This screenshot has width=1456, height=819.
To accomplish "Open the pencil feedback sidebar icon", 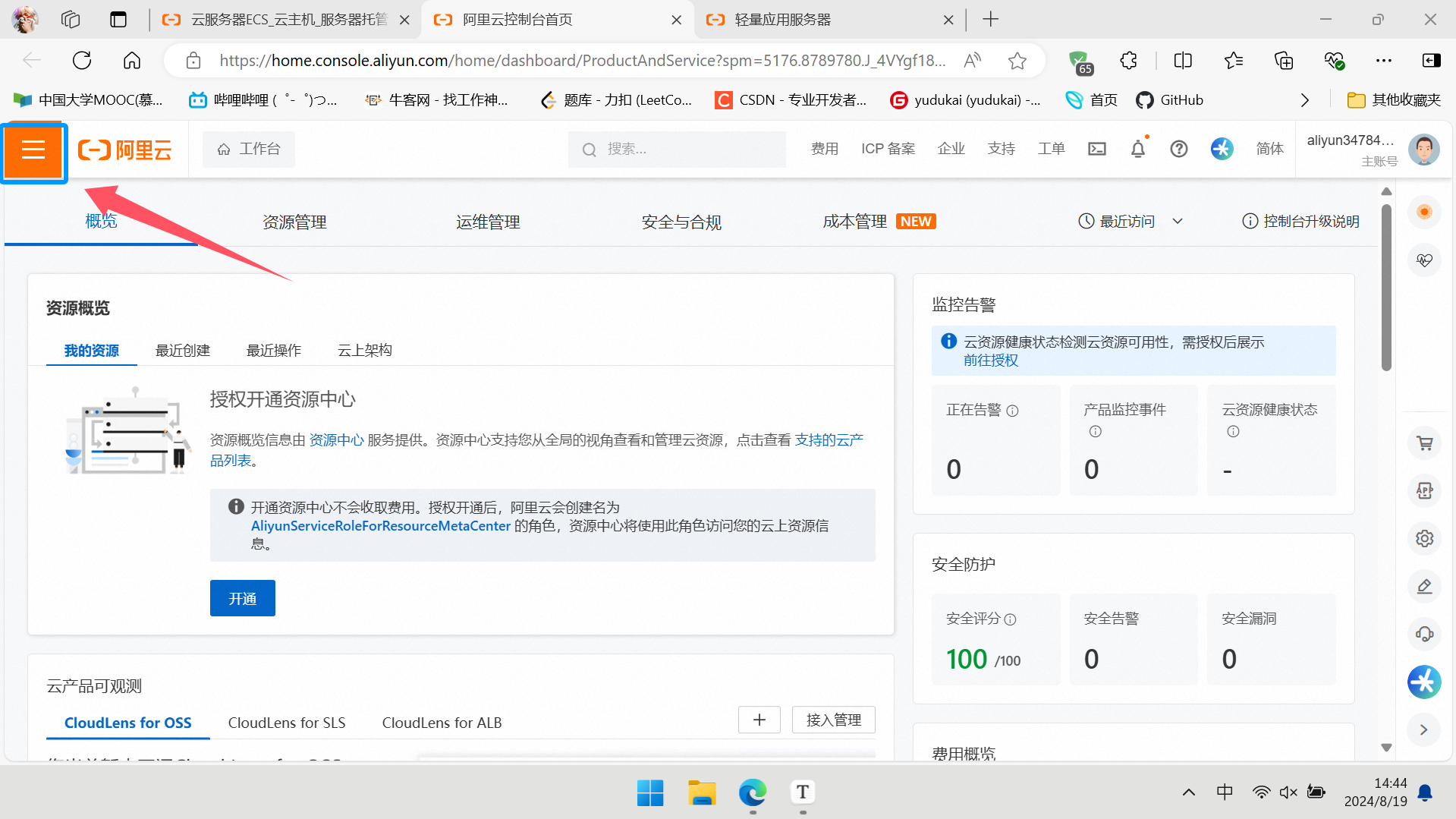I will [x=1425, y=586].
